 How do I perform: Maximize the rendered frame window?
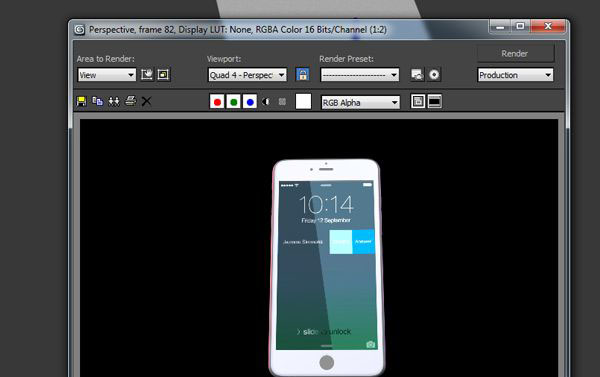pyautogui.click(x=520, y=27)
